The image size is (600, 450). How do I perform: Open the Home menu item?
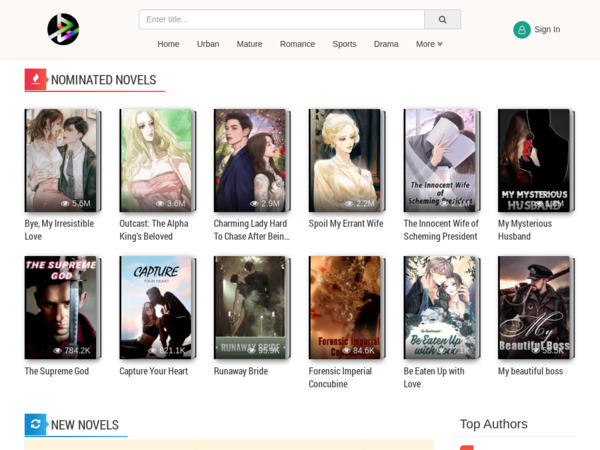point(168,44)
